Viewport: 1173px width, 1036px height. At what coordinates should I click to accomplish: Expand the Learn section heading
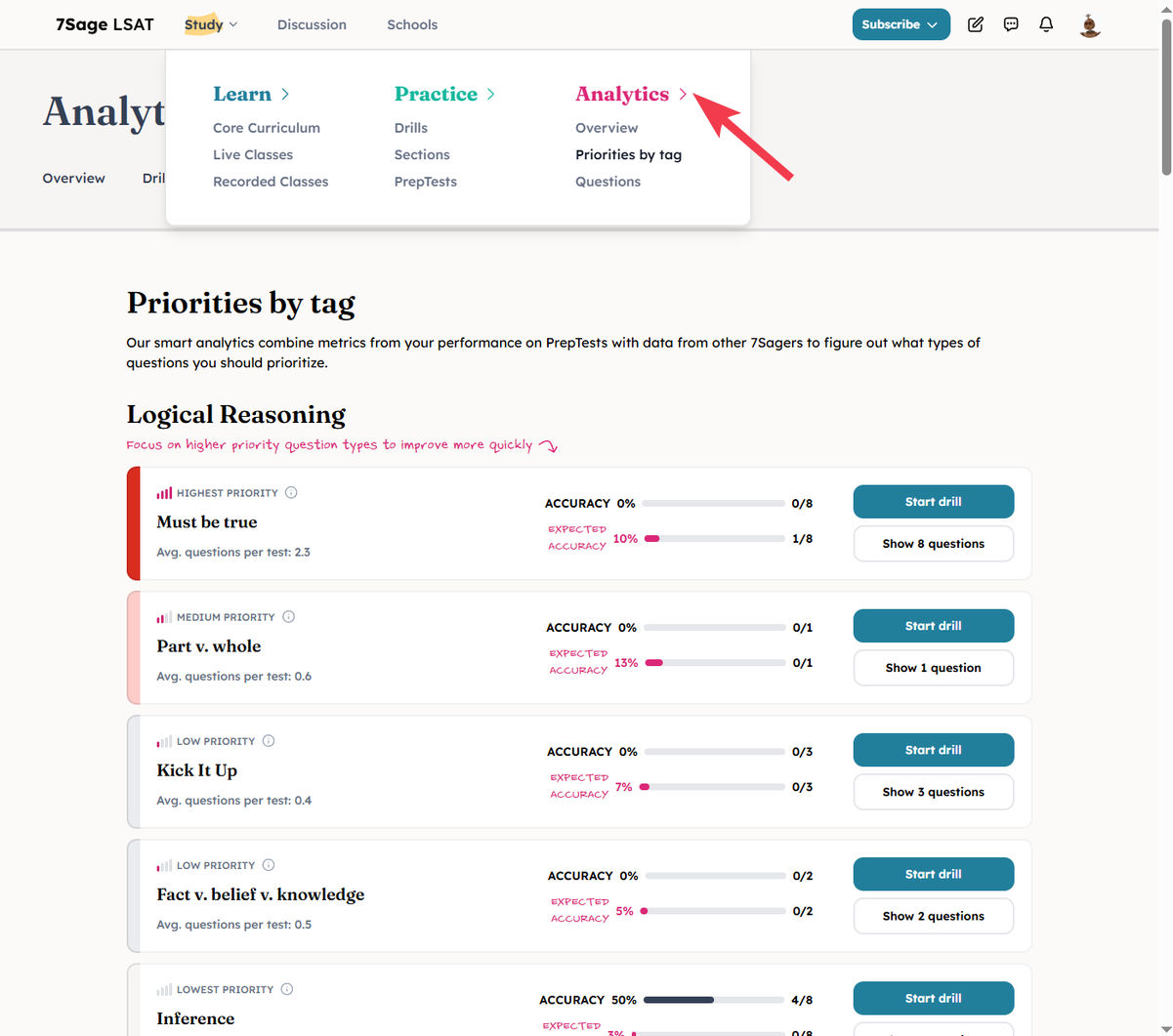click(251, 94)
